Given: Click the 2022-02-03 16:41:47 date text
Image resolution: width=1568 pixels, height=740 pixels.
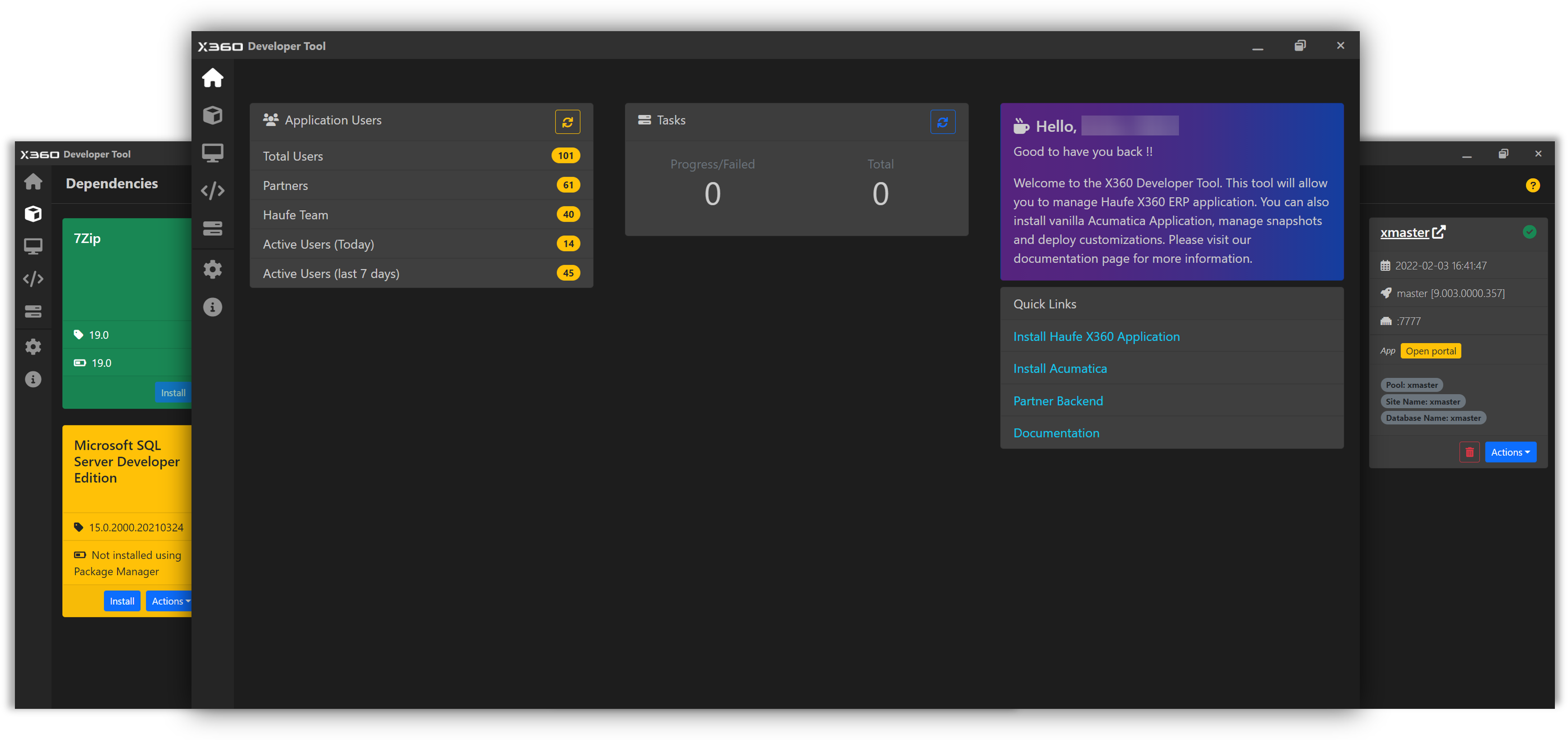Looking at the screenshot, I should tap(1440, 266).
